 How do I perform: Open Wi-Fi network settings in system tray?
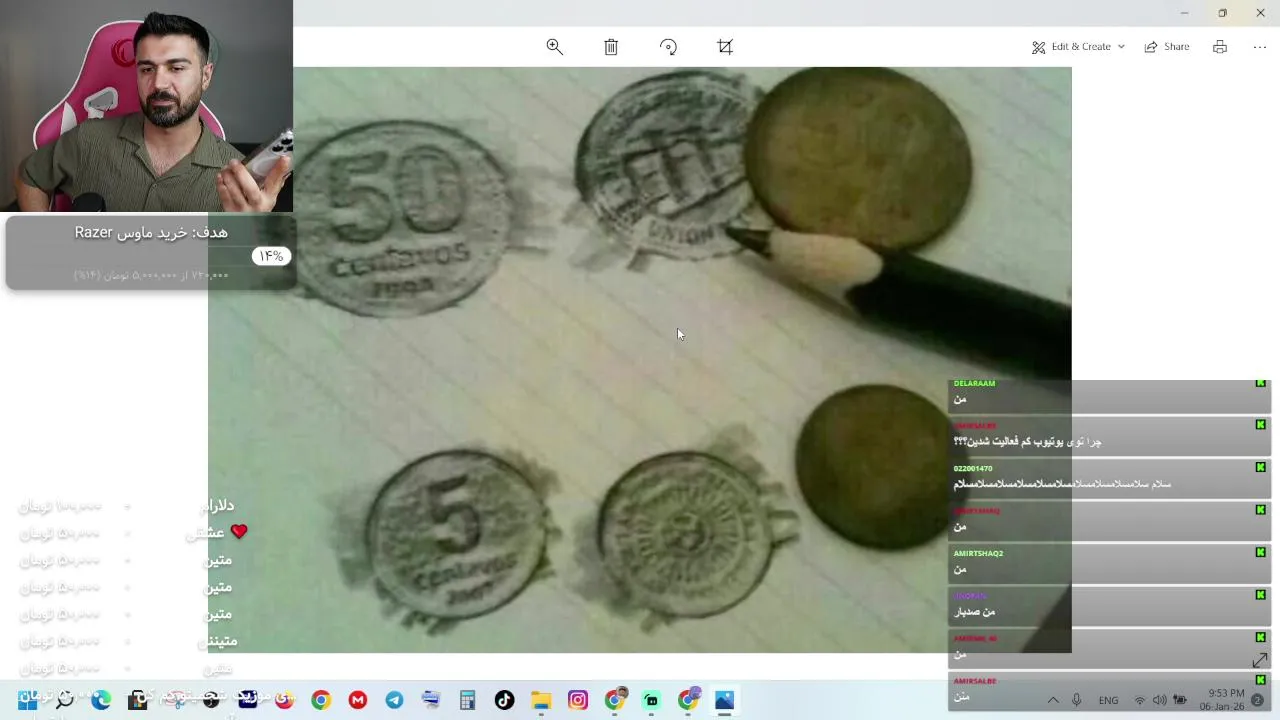1139,701
